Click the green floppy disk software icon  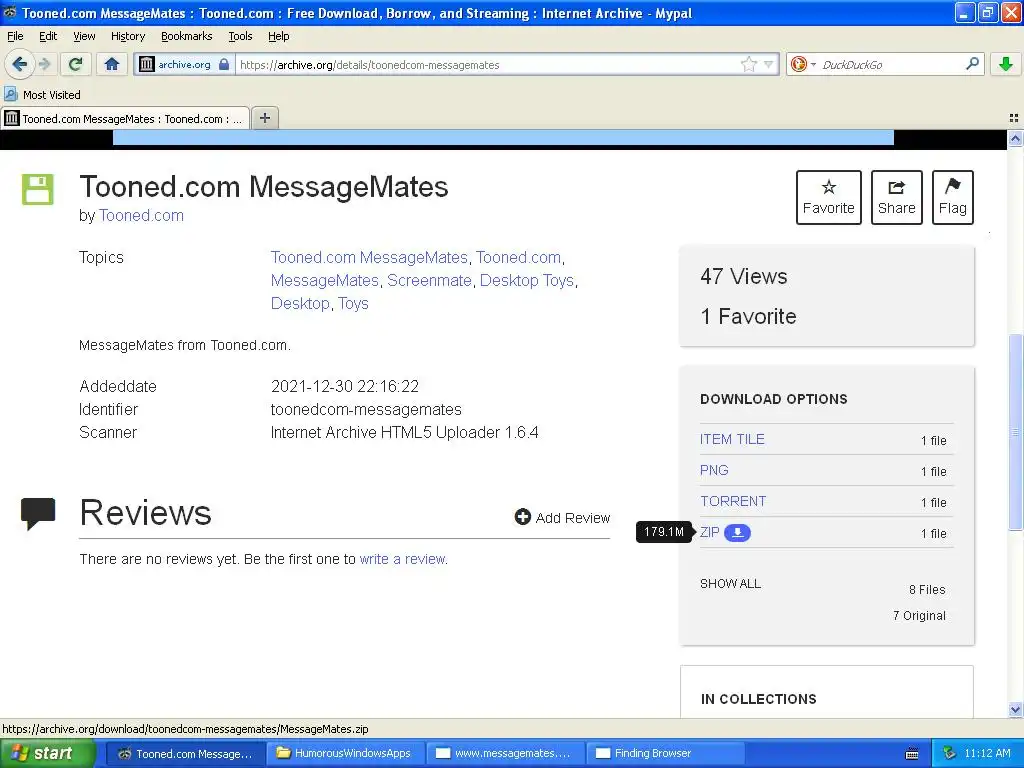[38, 189]
